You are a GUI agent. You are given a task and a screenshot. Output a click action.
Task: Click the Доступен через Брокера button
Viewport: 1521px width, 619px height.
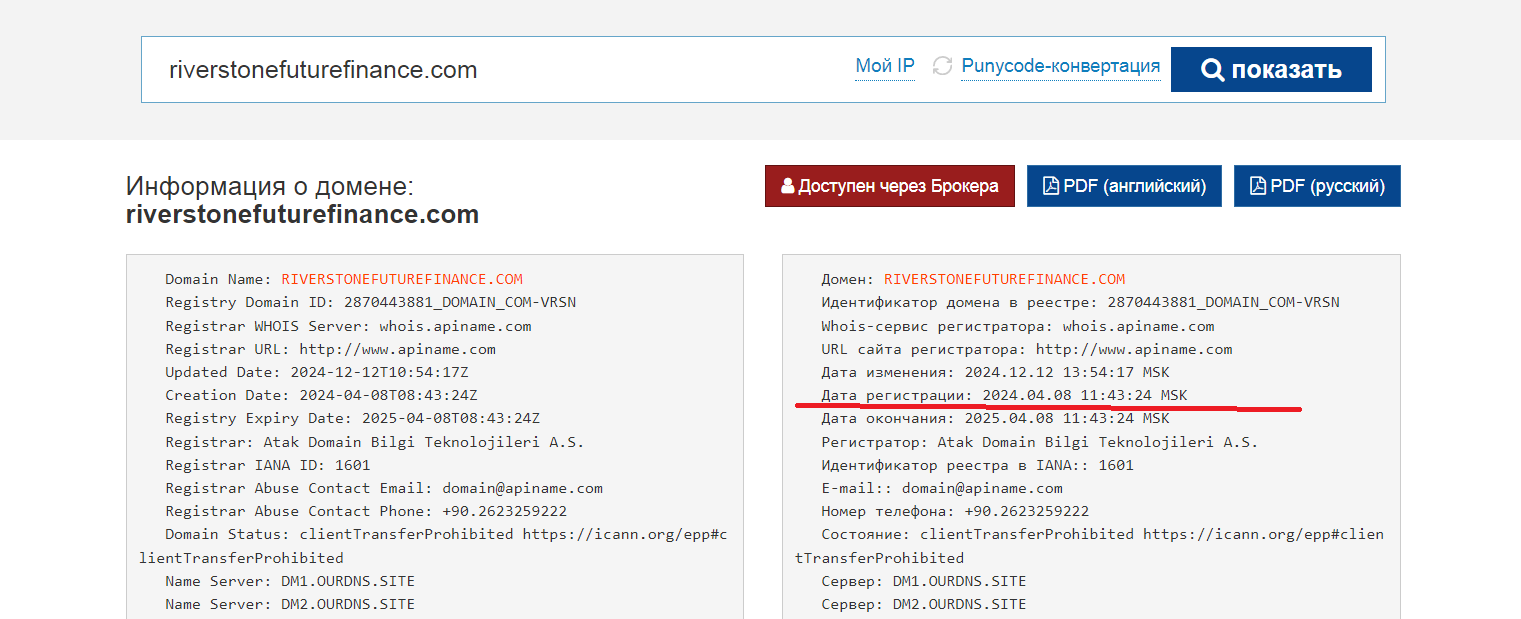(x=890, y=186)
